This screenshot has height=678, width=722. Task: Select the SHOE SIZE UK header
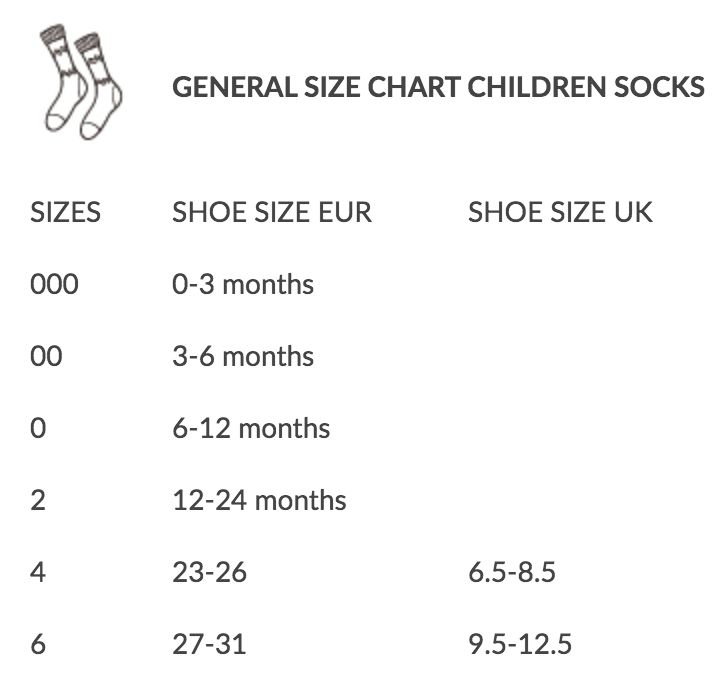pos(560,212)
